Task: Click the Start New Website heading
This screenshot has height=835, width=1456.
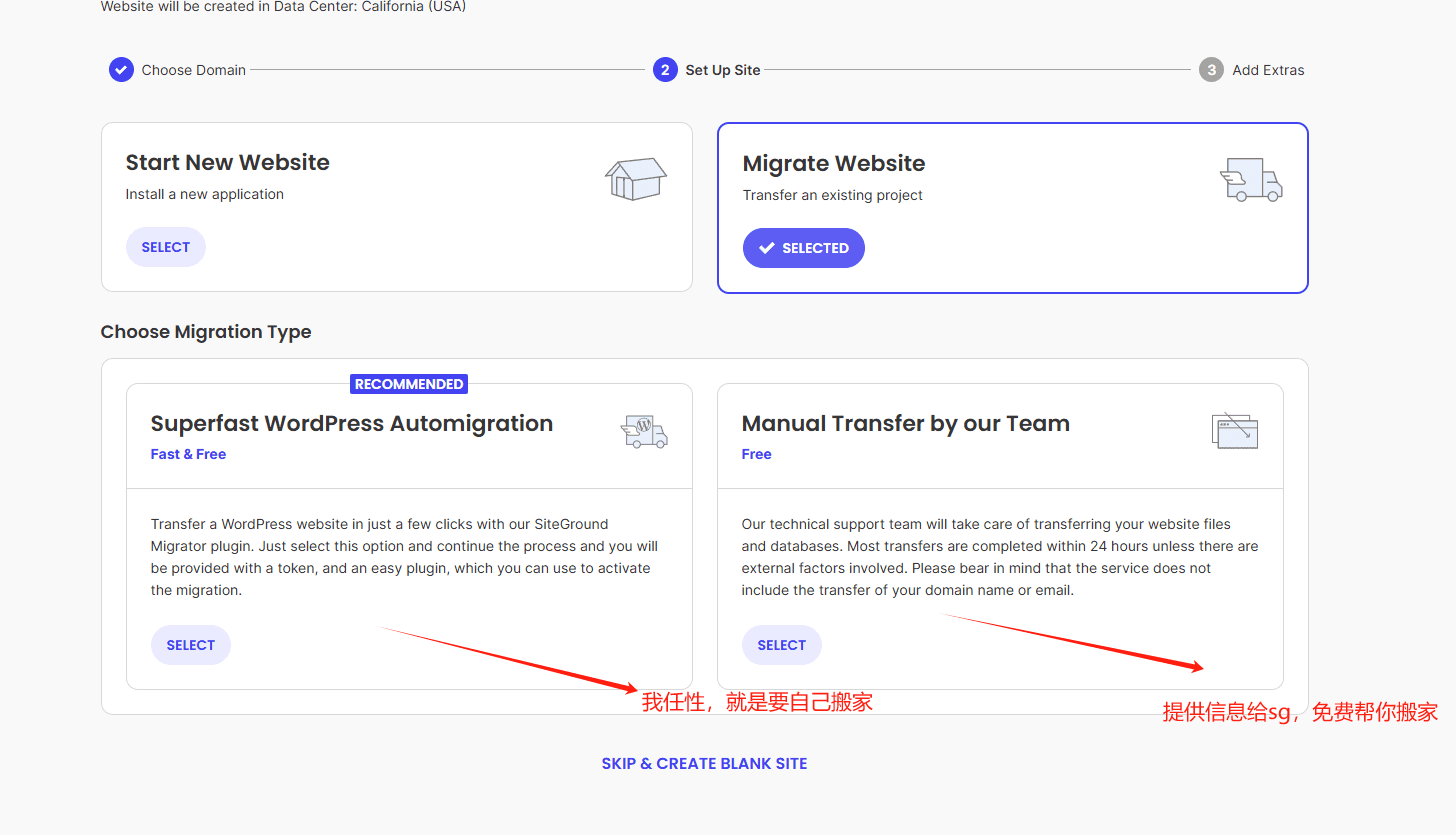Action: tap(227, 162)
